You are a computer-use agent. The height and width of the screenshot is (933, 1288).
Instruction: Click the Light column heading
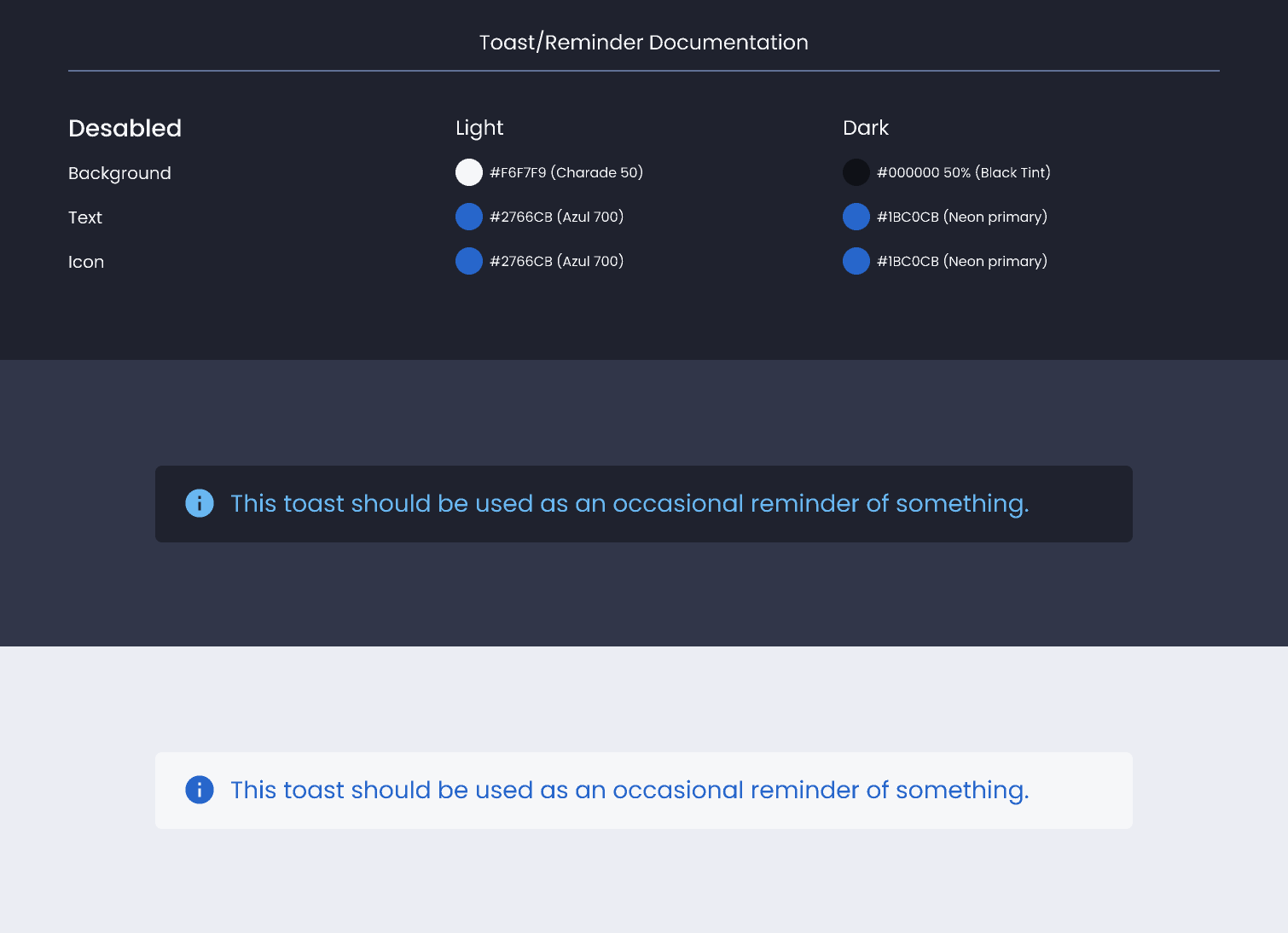(x=479, y=128)
